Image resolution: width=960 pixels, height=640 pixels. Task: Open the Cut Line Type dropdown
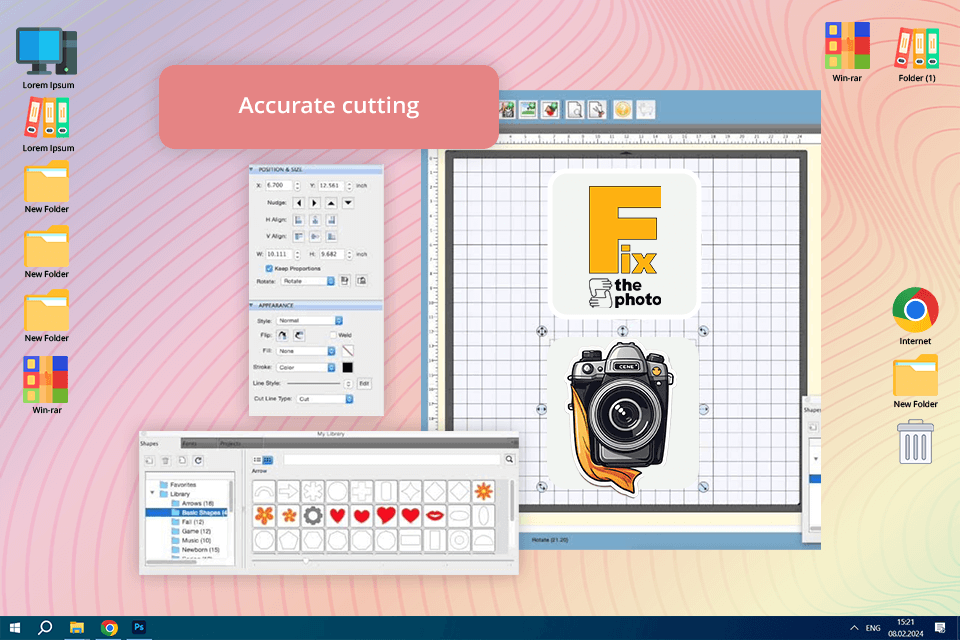coord(325,399)
